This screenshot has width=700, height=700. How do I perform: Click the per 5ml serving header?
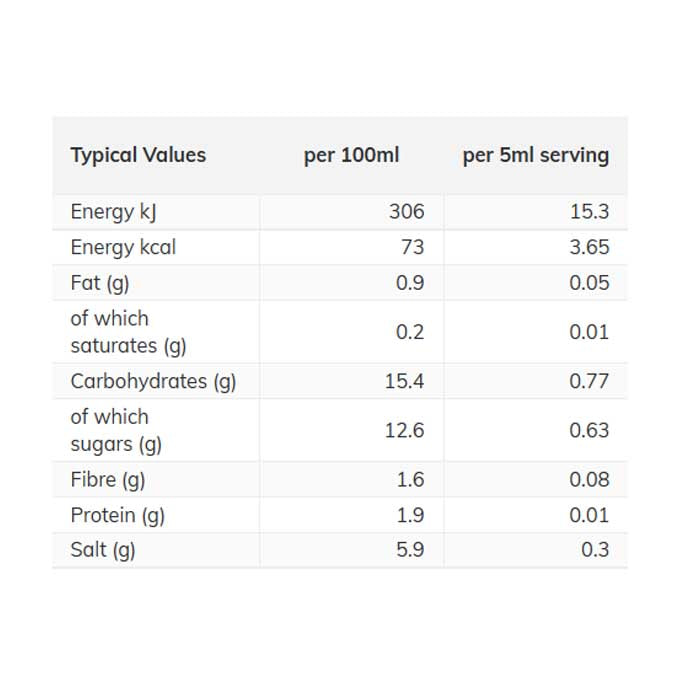click(535, 155)
